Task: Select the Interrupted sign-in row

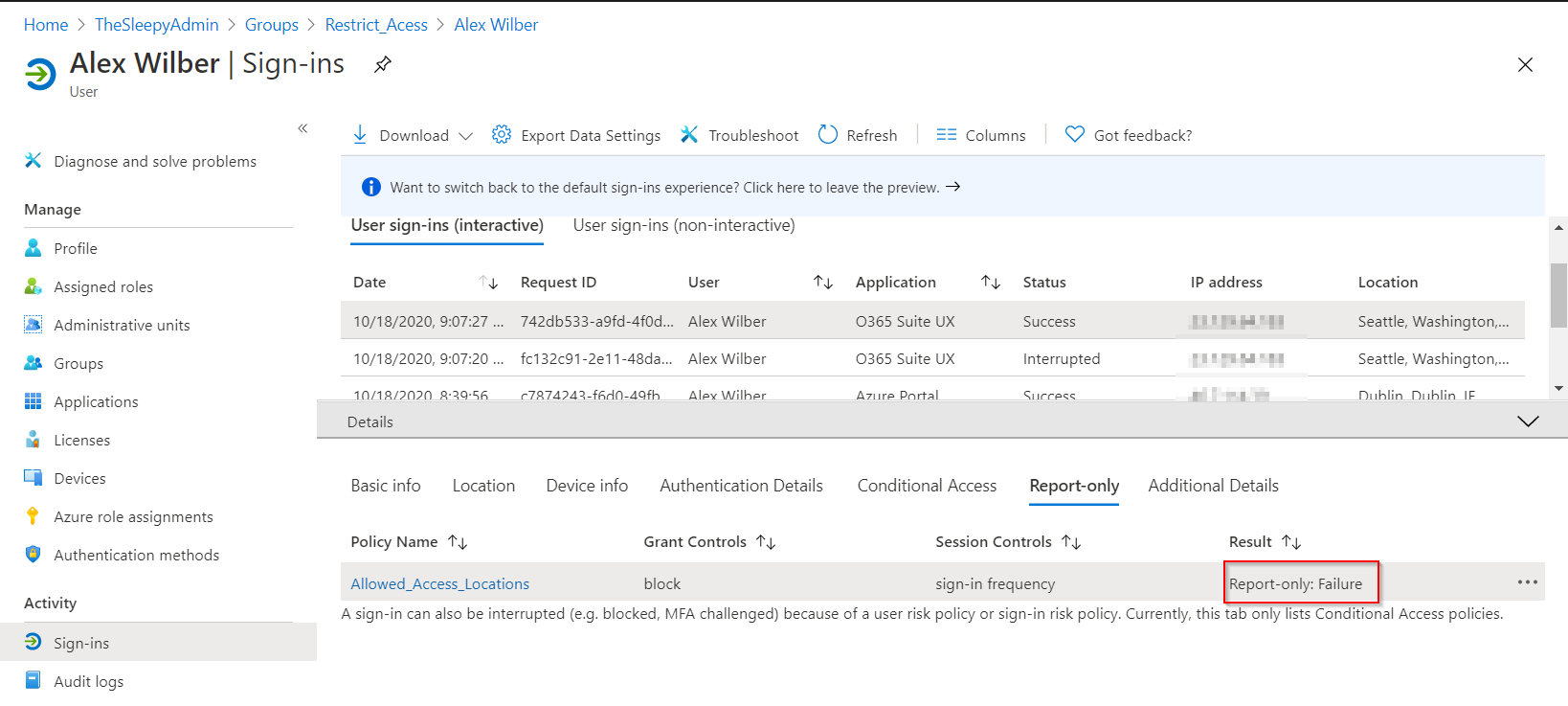Action: click(x=932, y=358)
